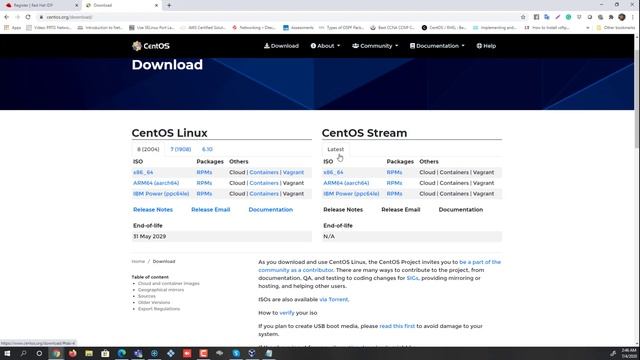Open the browser profile avatar
This screenshot has height=360, width=640.
pos(622,17)
